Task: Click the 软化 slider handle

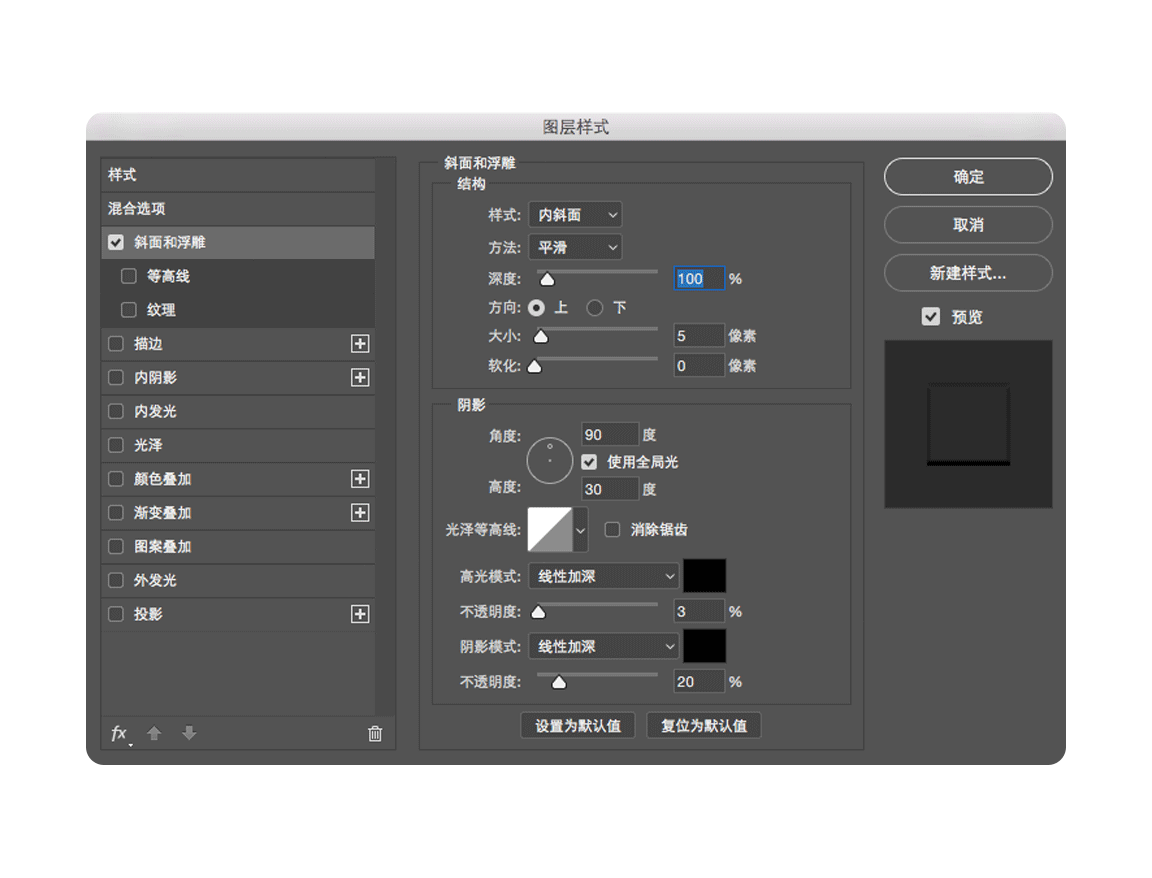Action: pyautogui.click(x=535, y=366)
